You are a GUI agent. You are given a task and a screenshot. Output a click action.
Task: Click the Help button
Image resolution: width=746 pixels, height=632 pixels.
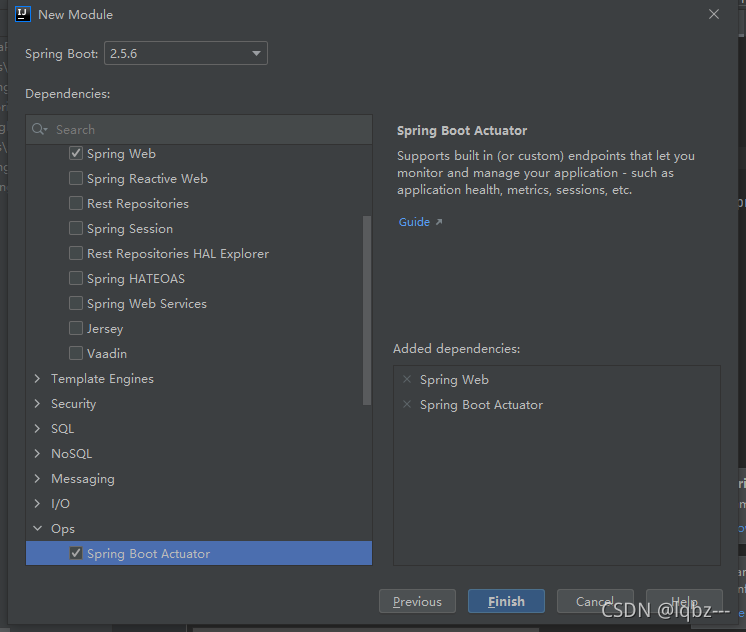point(684,601)
